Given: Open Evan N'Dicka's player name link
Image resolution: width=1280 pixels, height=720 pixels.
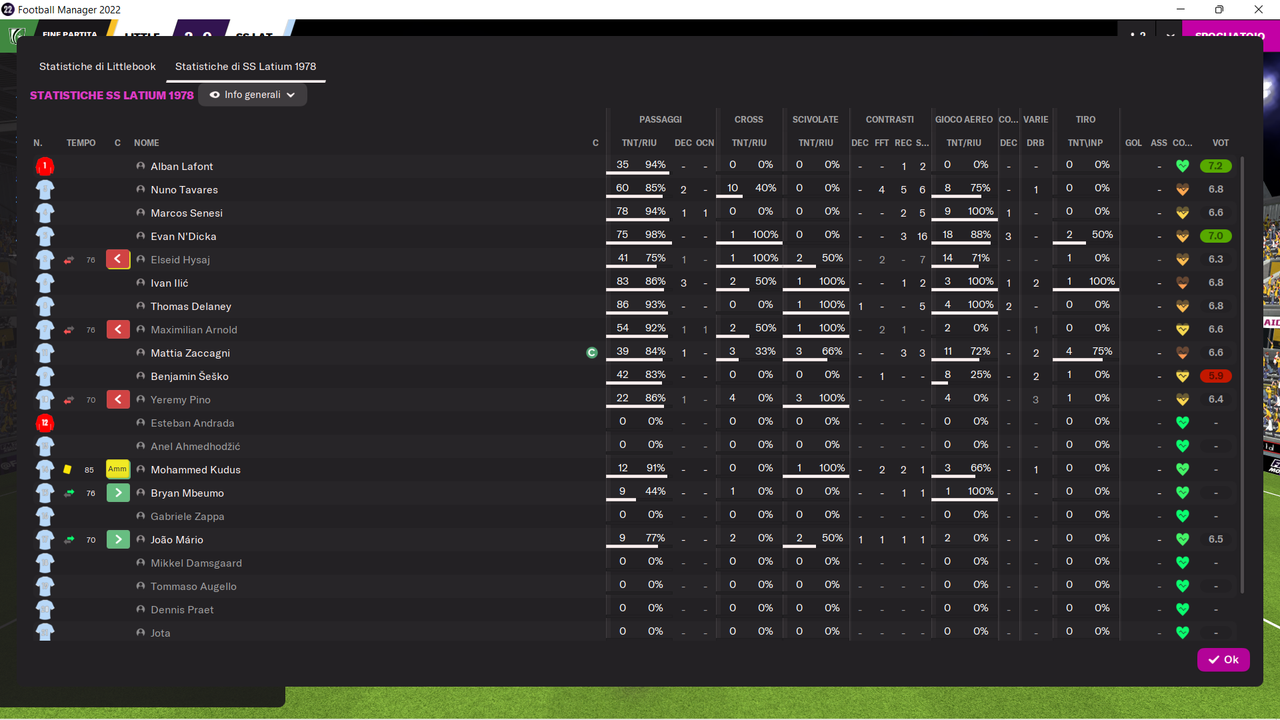Looking at the screenshot, I should point(183,236).
